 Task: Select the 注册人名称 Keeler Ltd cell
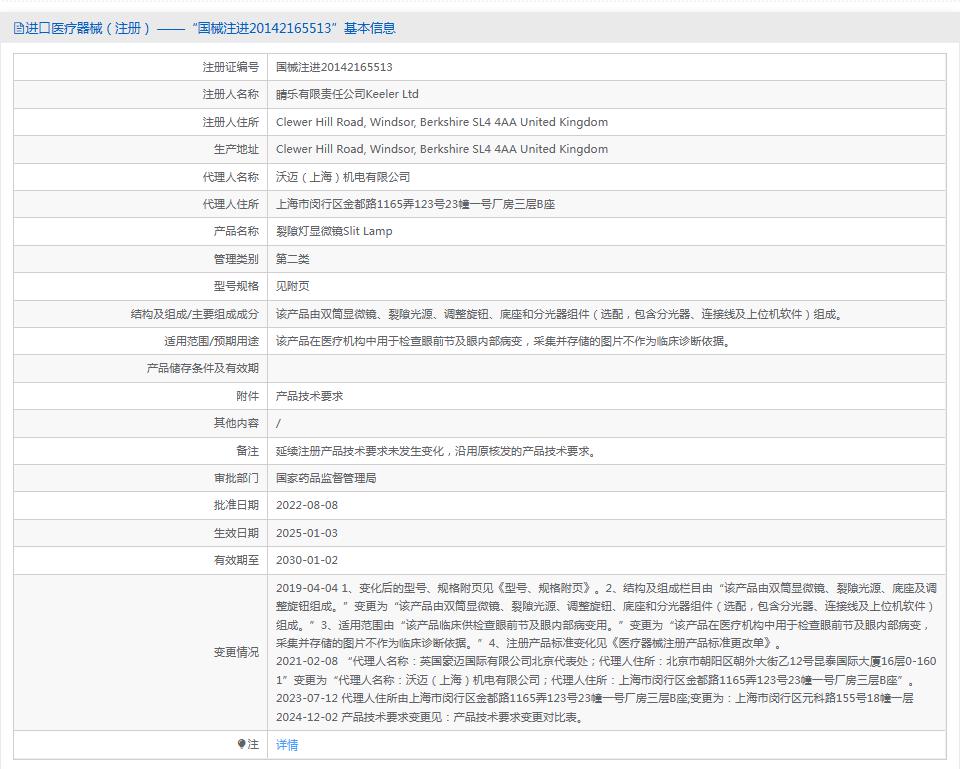(x=345, y=93)
